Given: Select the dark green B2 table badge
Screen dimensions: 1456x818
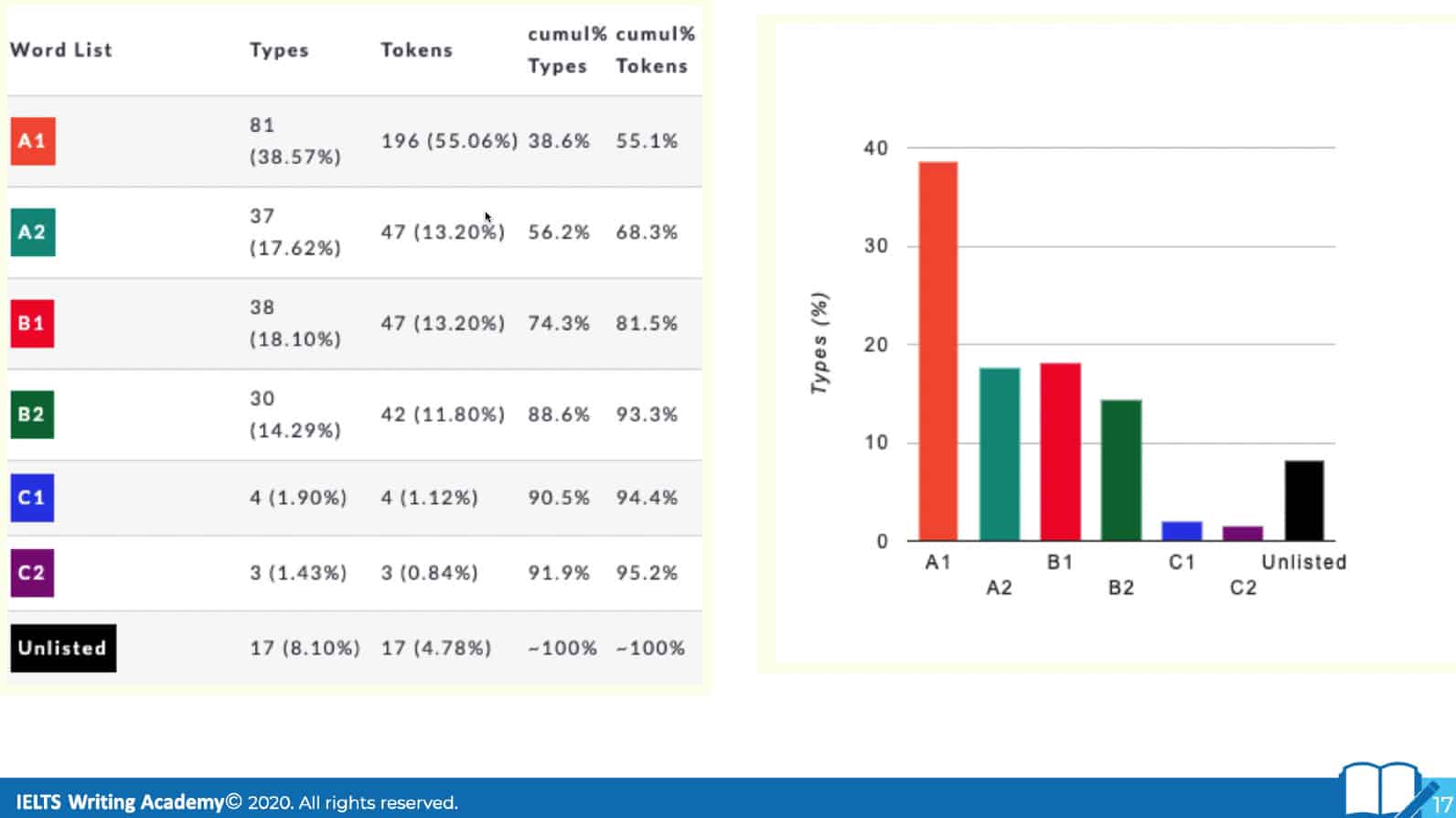Looking at the screenshot, I should pyautogui.click(x=32, y=414).
